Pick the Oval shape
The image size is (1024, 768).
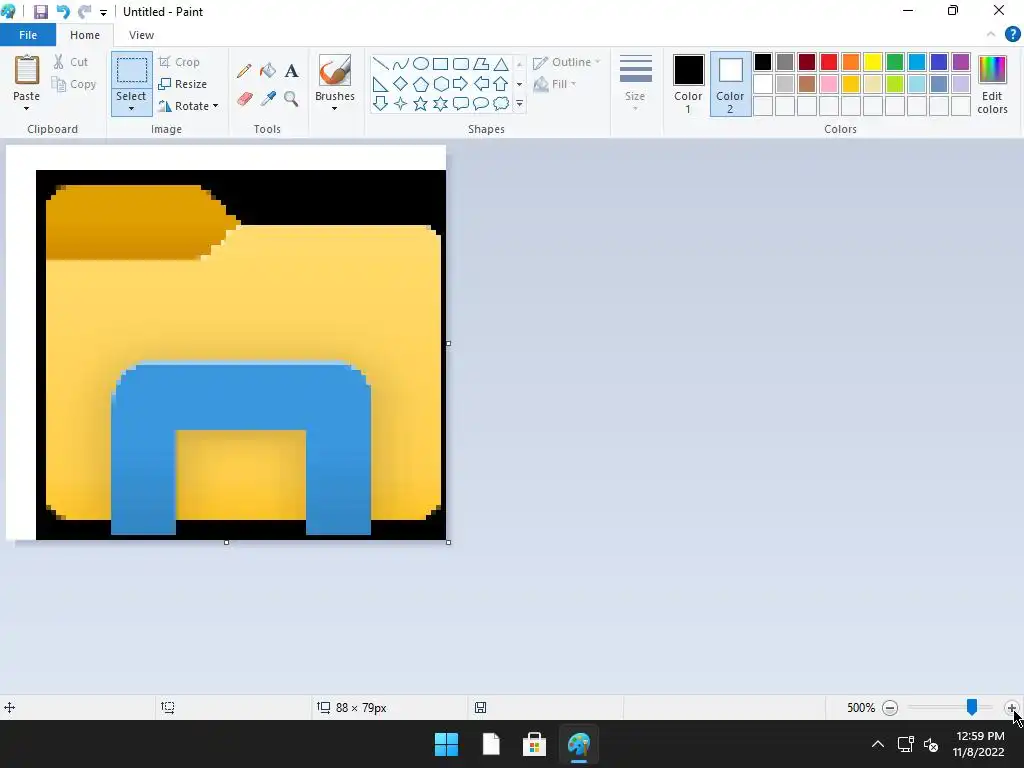421,64
